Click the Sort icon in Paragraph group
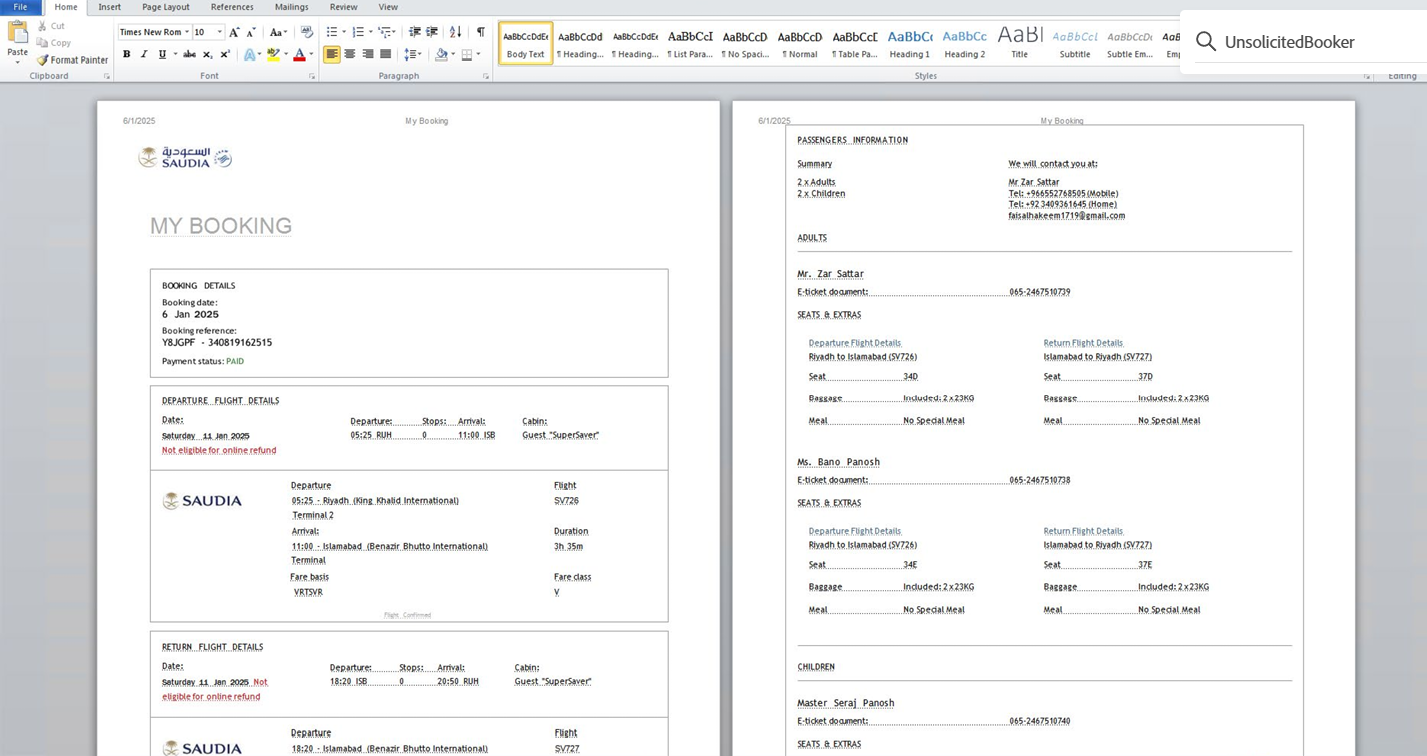The image size is (1427, 756). [x=454, y=31]
